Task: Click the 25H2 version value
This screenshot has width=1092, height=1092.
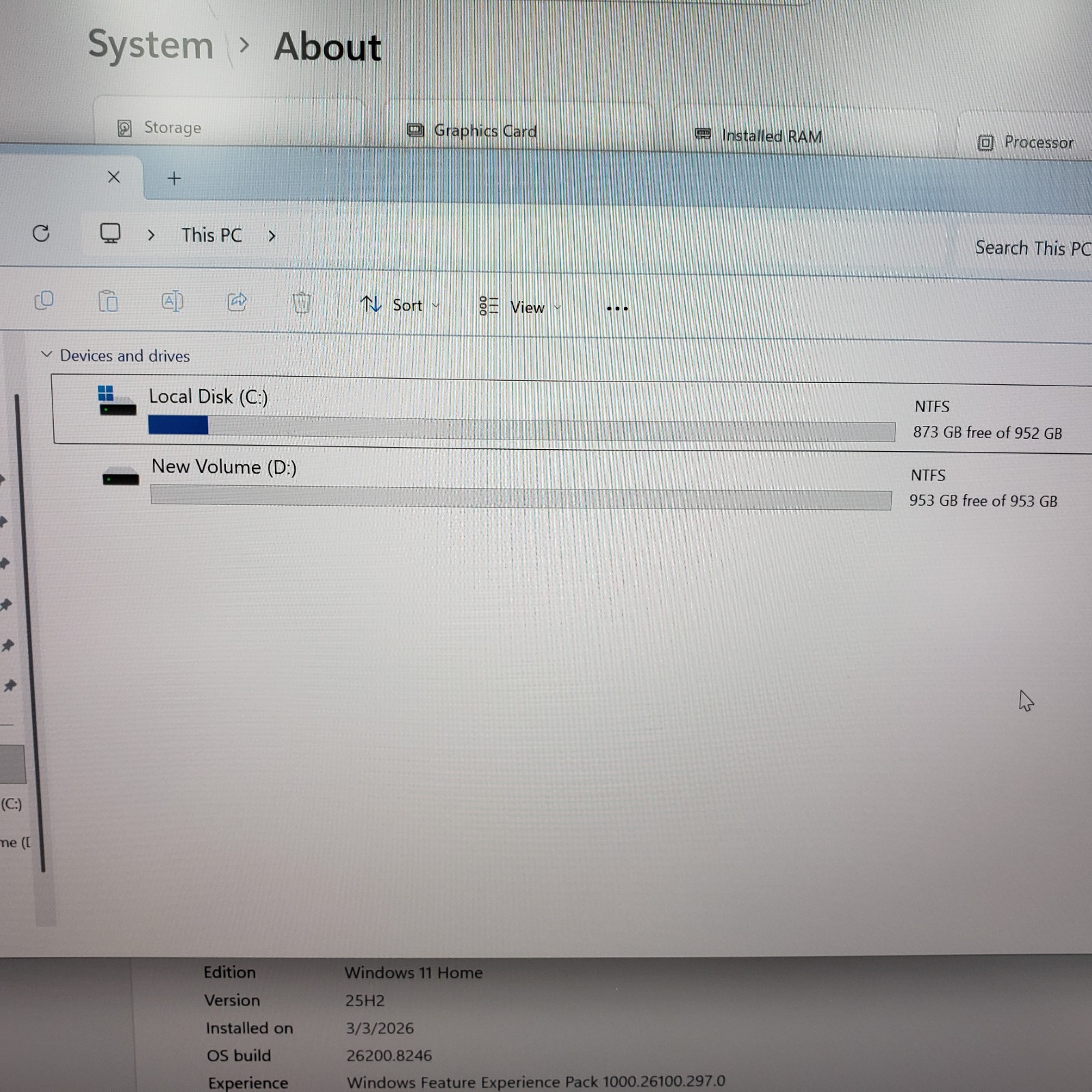Action: coord(364,1001)
